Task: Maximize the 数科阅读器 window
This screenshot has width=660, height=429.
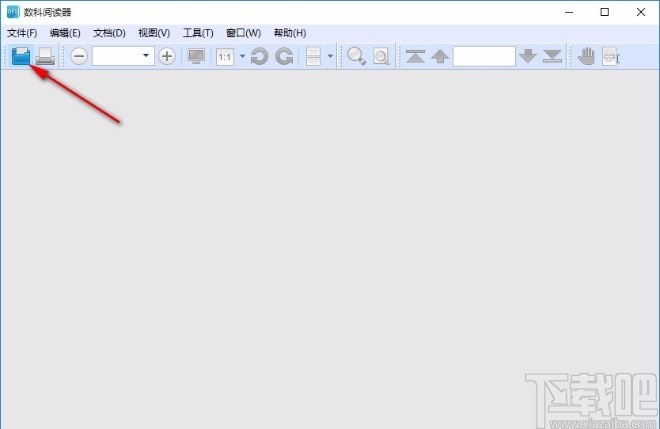Action: pos(604,12)
